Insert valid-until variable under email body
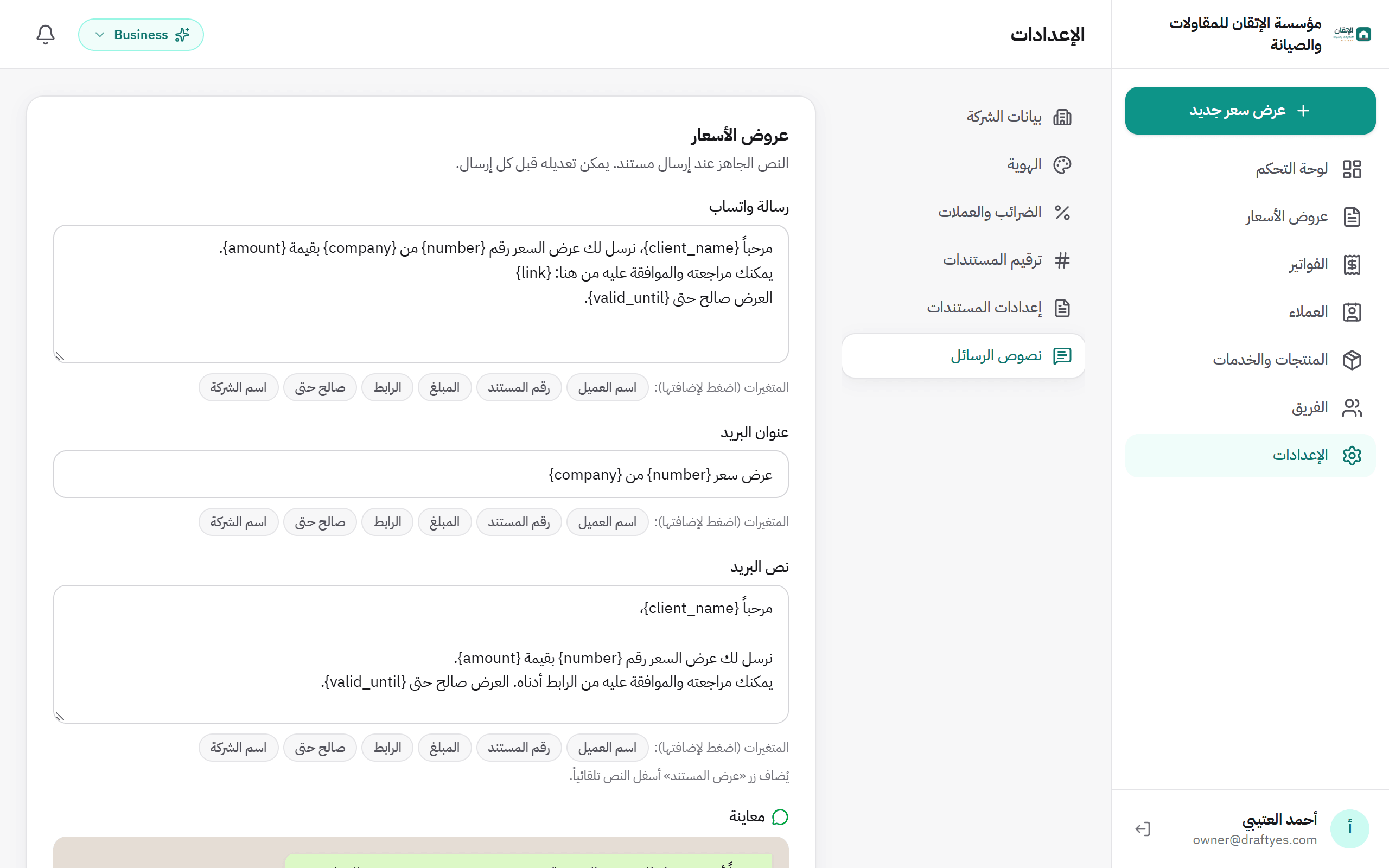This screenshot has width=1389, height=868. tap(320, 748)
